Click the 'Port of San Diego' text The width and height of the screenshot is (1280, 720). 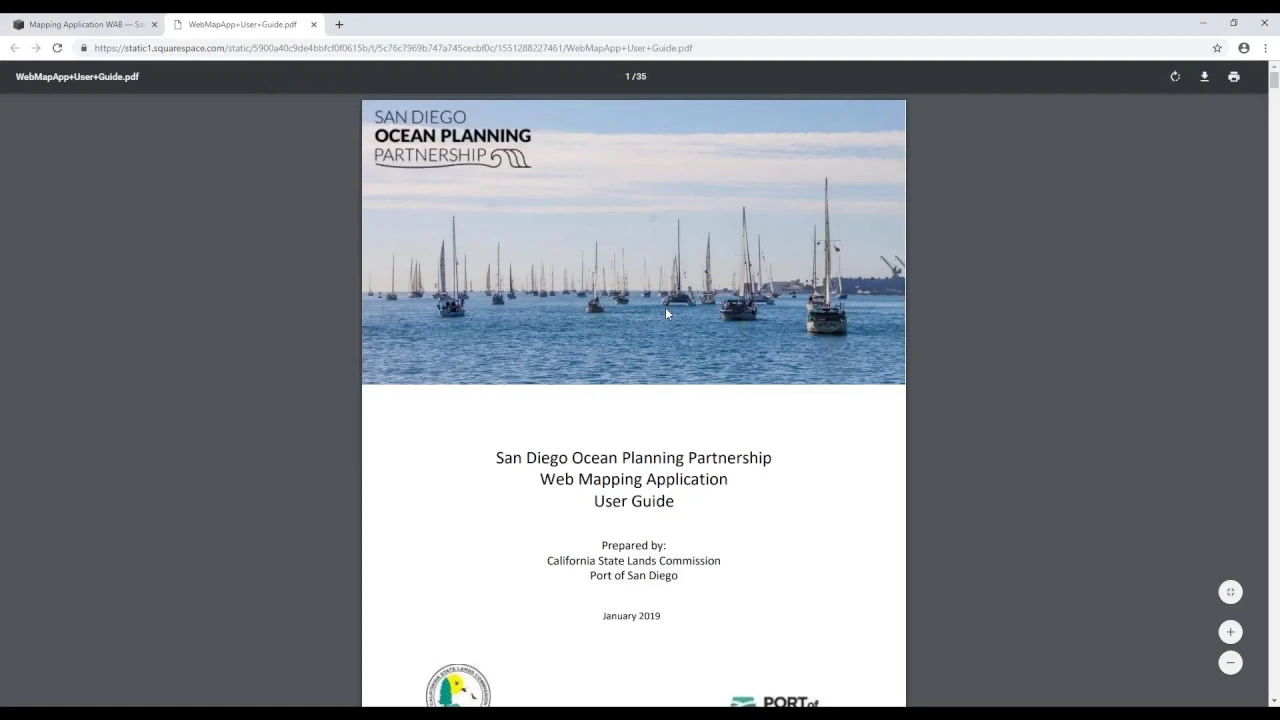pos(634,576)
